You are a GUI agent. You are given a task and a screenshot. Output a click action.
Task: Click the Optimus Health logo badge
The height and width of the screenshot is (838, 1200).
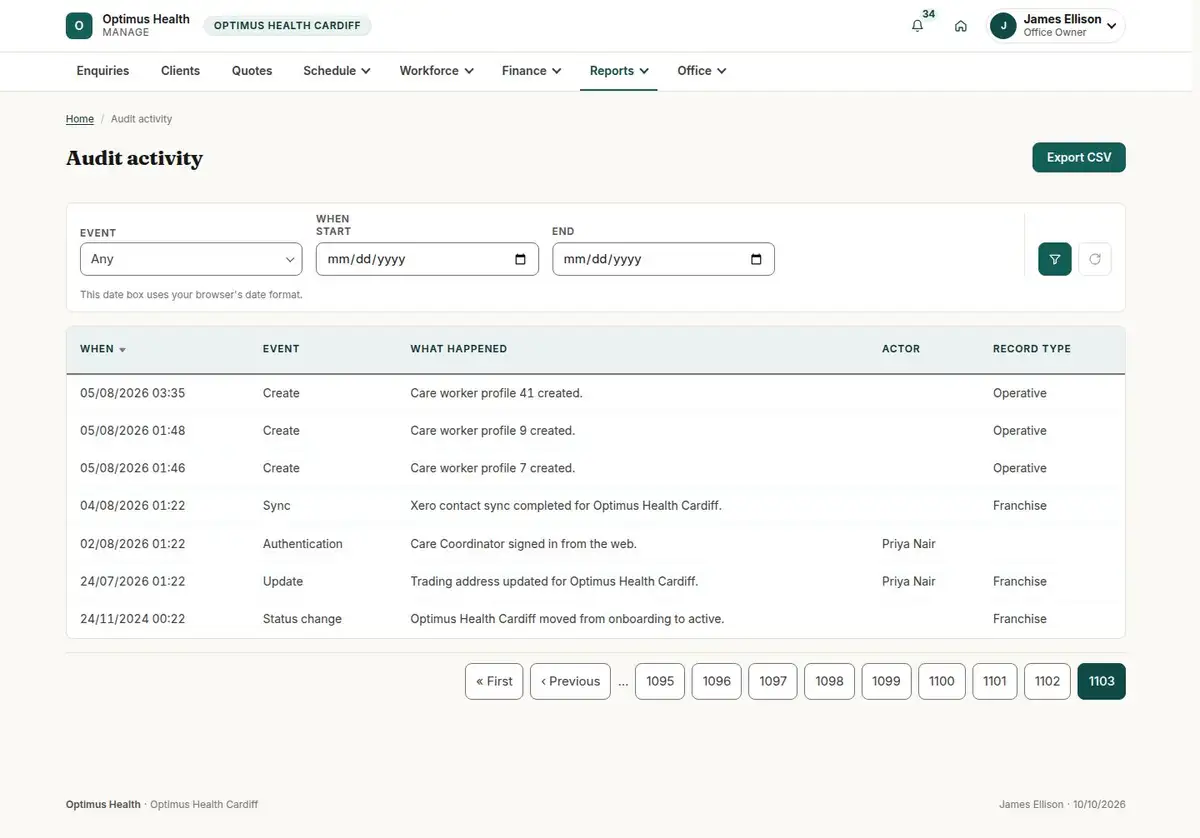[x=79, y=26]
